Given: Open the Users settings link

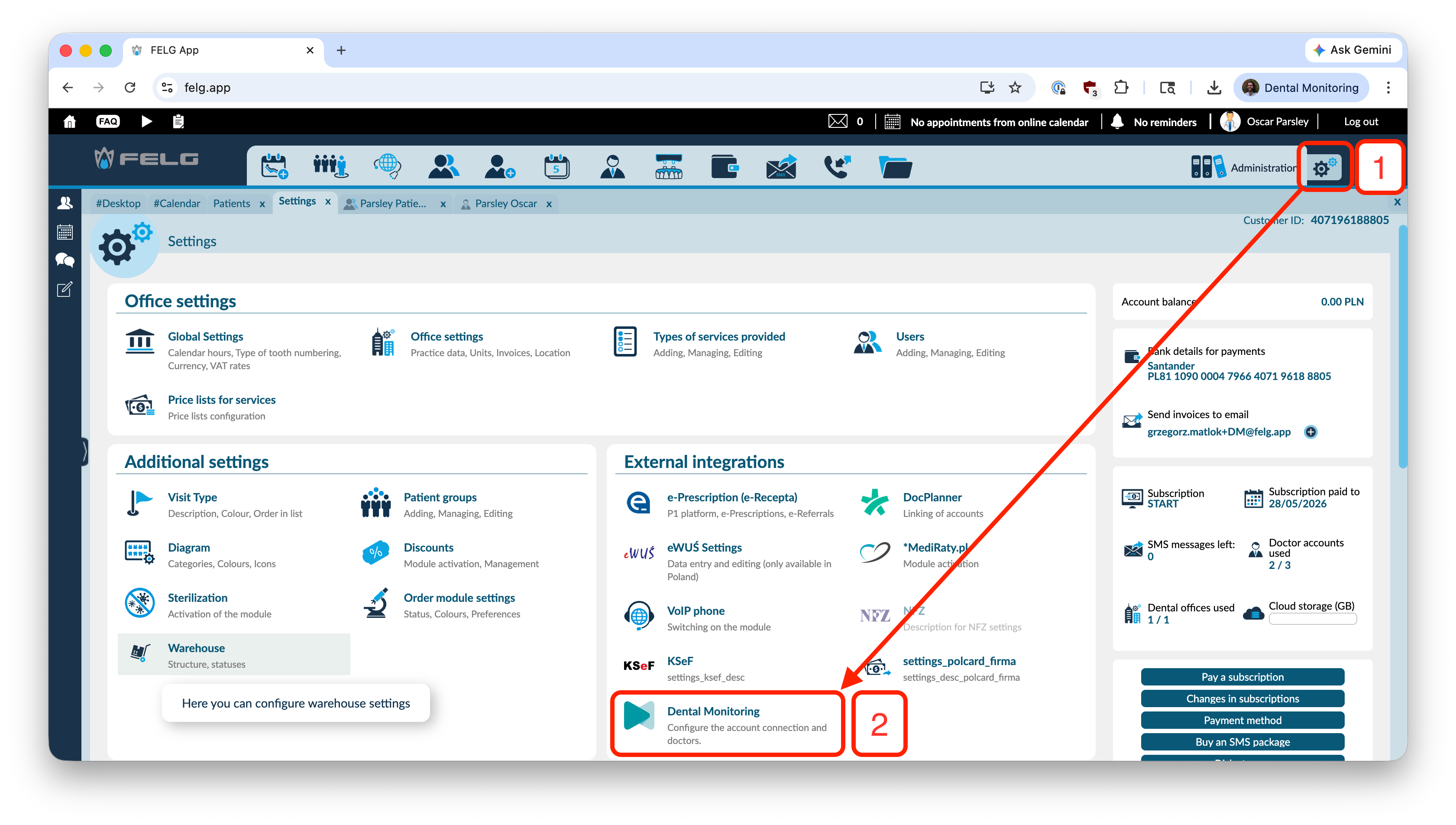Looking at the screenshot, I should pos(910,337).
